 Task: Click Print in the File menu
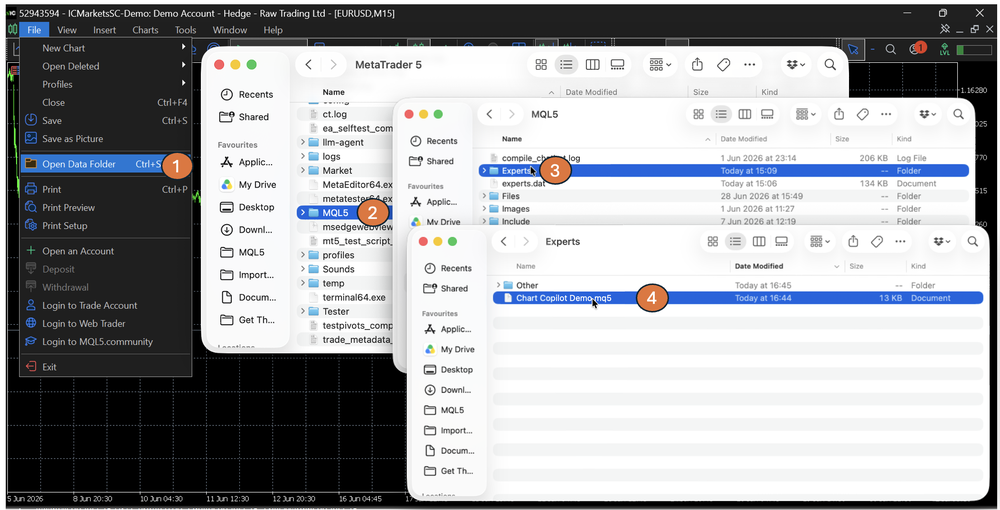[x=106, y=189]
